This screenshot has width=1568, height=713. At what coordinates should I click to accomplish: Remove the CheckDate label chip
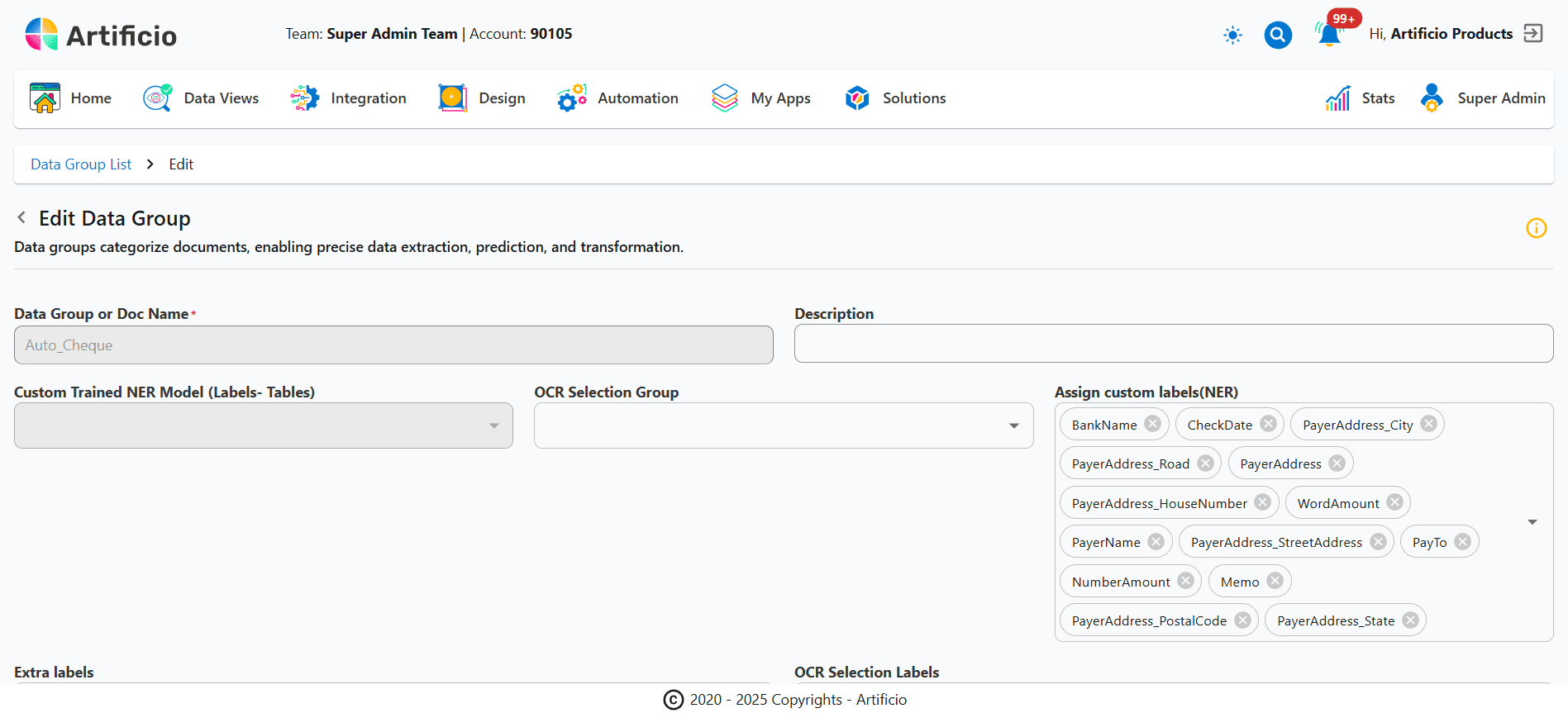click(1268, 424)
